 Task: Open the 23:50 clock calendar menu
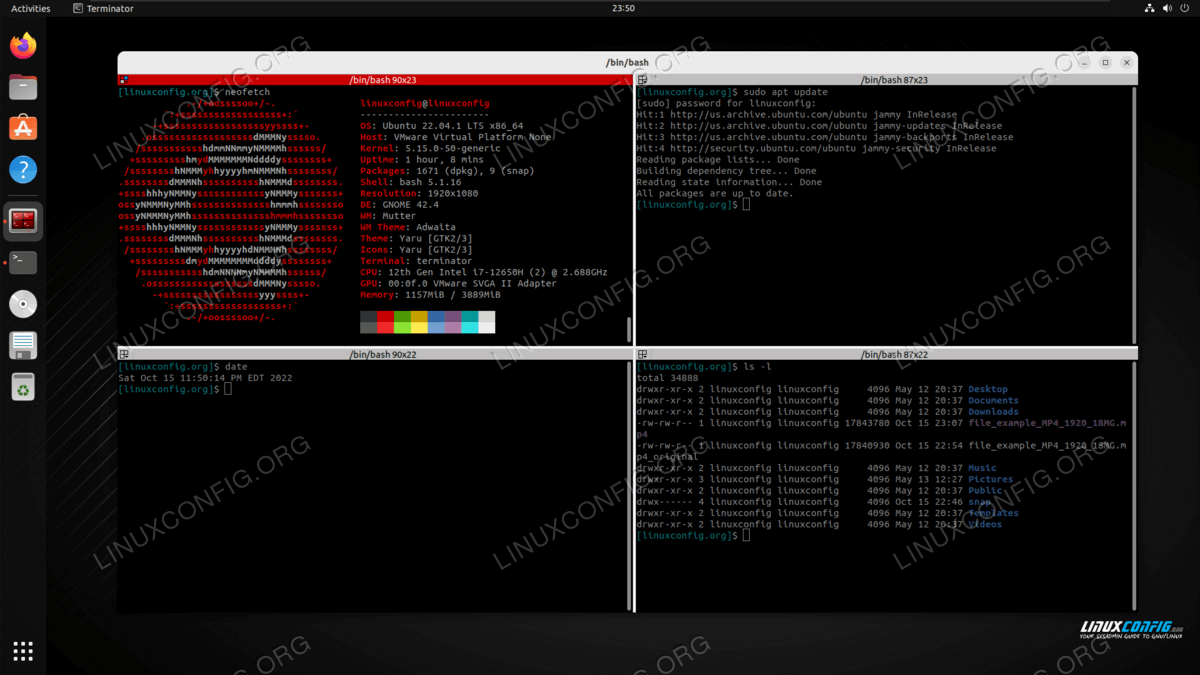pos(623,8)
